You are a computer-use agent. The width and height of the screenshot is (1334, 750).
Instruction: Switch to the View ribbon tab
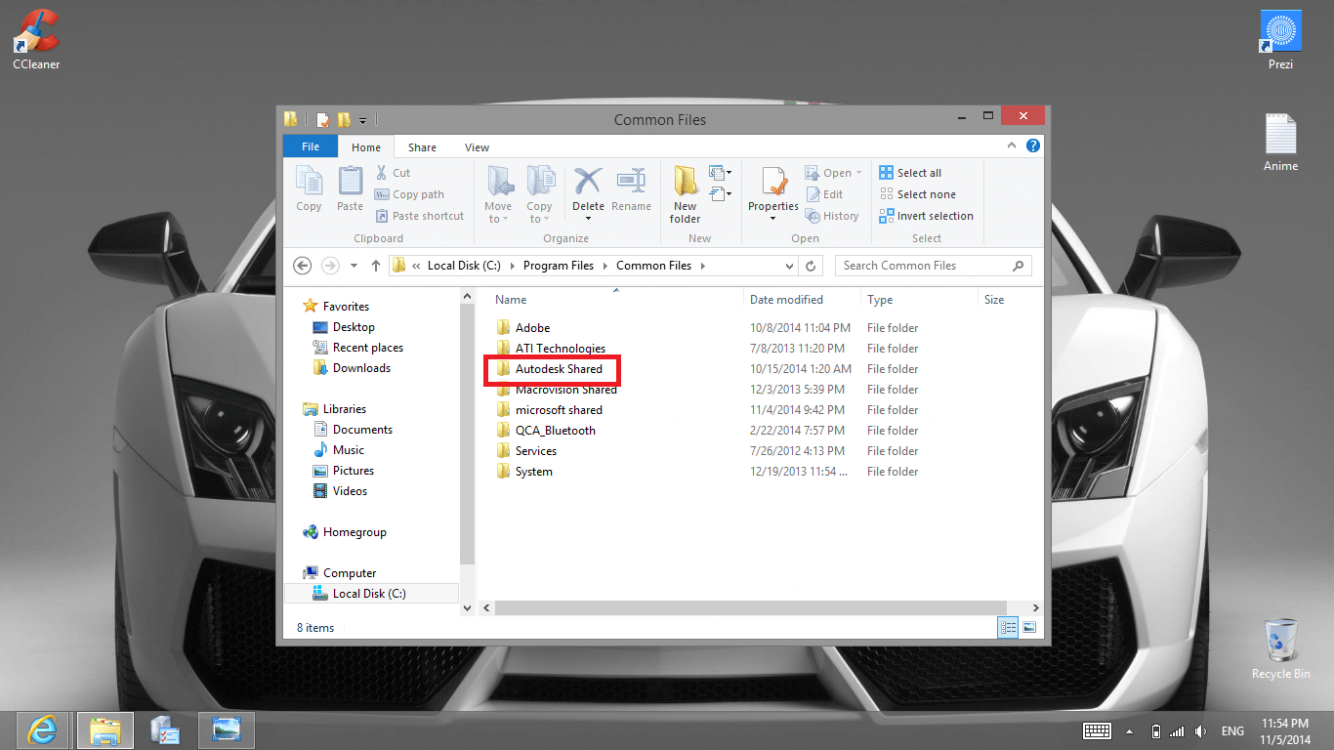click(477, 147)
